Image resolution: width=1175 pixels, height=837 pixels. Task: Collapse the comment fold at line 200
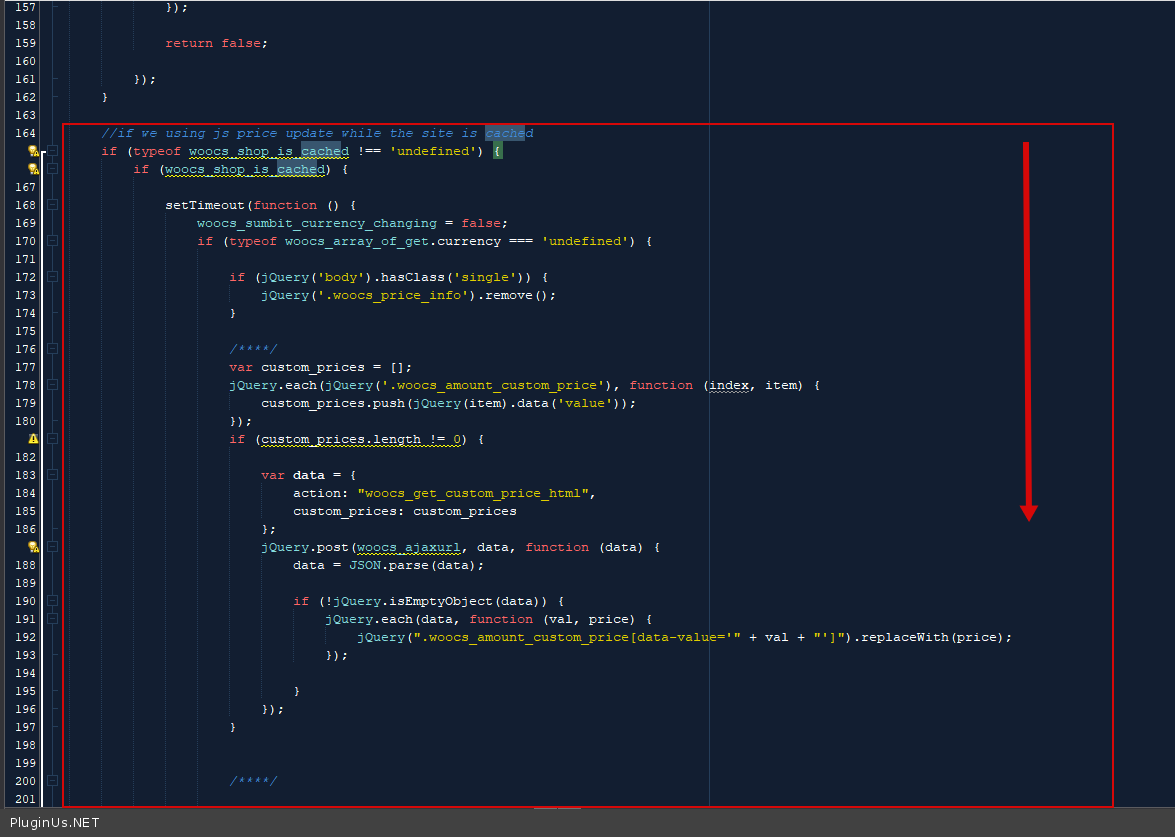(x=52, y=781)
